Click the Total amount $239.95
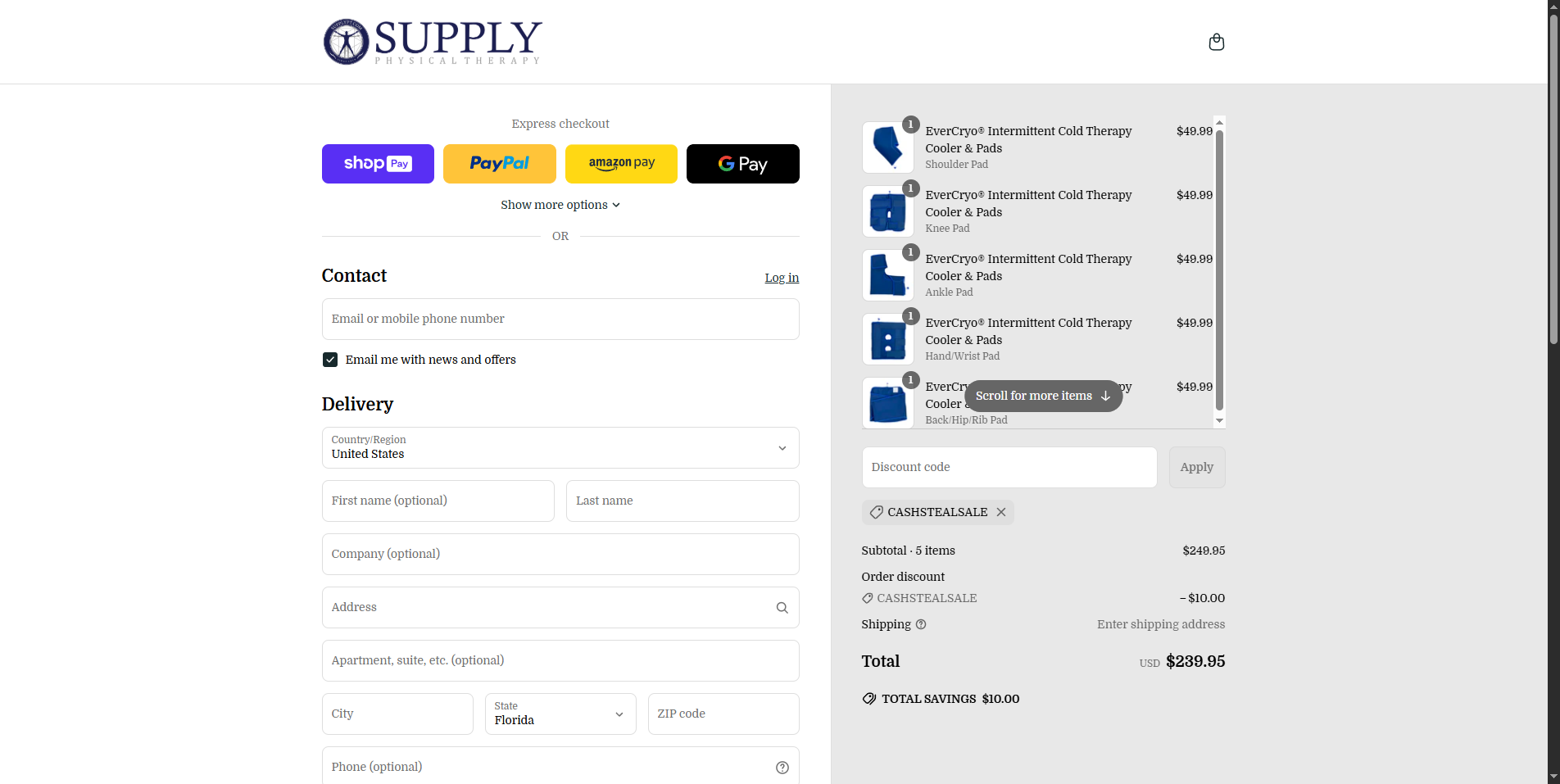Image resolution: width=1560 pixels, height=784 pixels. (1195, 661)
